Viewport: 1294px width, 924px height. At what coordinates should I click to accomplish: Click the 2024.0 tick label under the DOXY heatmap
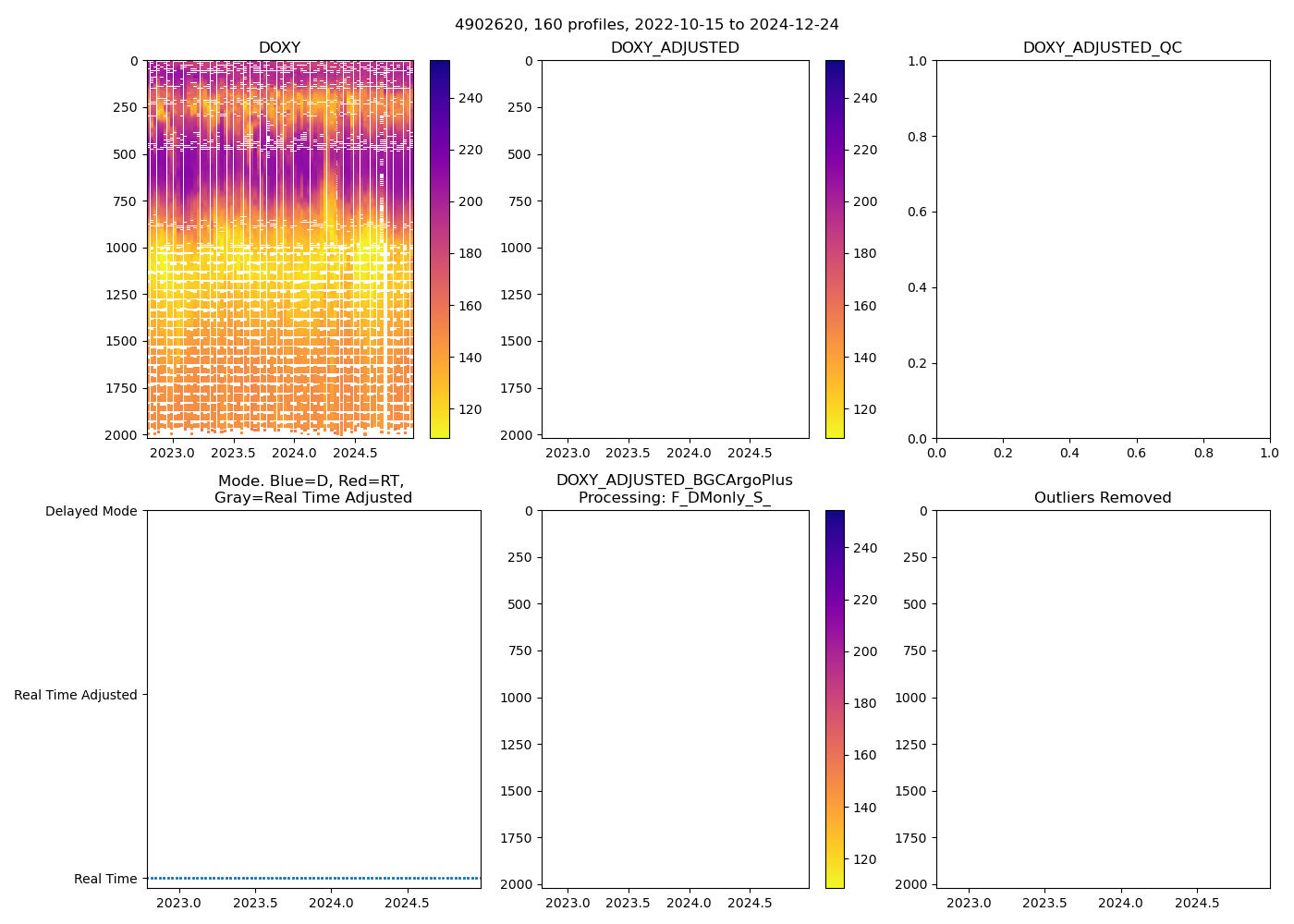click(x=294, y=453)
